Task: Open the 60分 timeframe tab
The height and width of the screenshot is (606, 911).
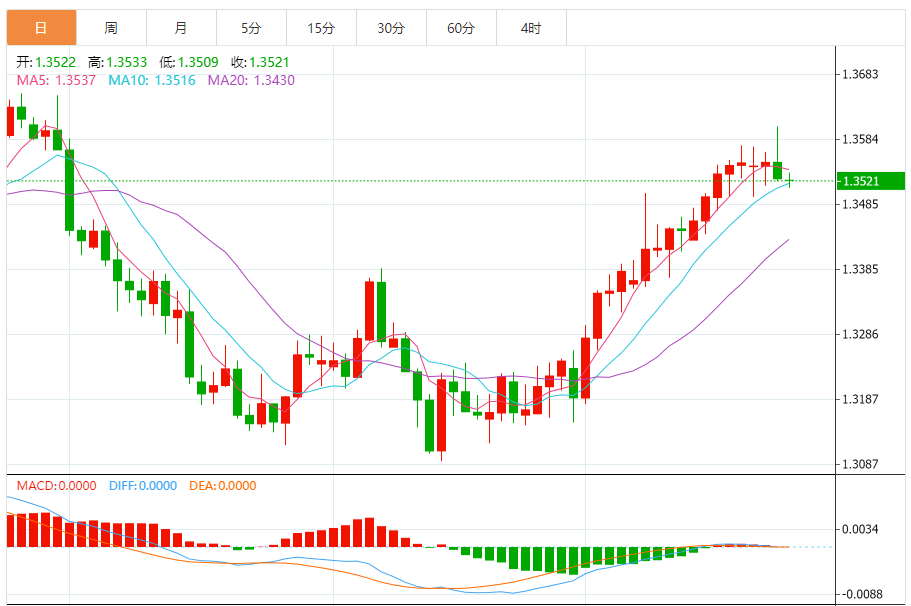Action: pos(461,27)
